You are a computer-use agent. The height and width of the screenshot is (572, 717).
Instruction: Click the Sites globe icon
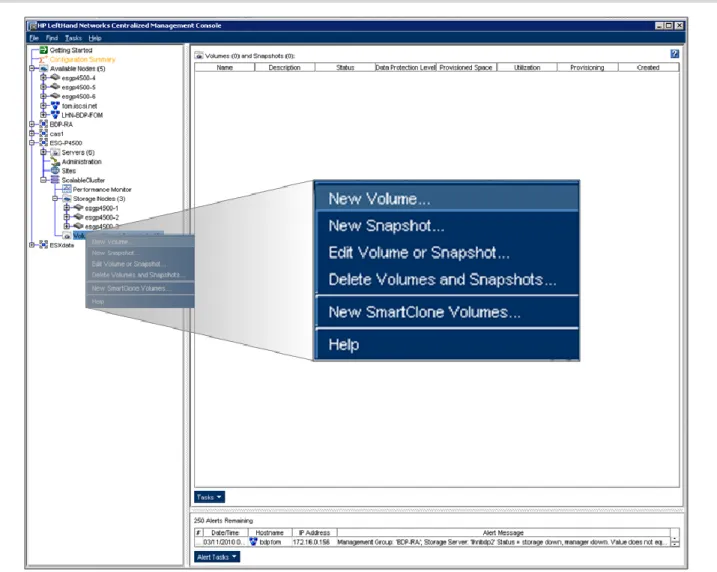pyautogui.click(x=55, y=171)
